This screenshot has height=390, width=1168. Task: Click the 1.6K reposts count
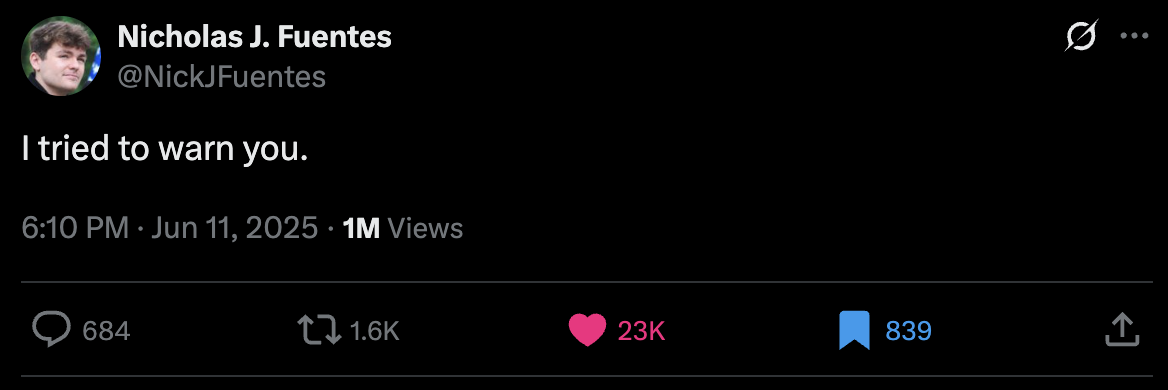click(374, 331)
